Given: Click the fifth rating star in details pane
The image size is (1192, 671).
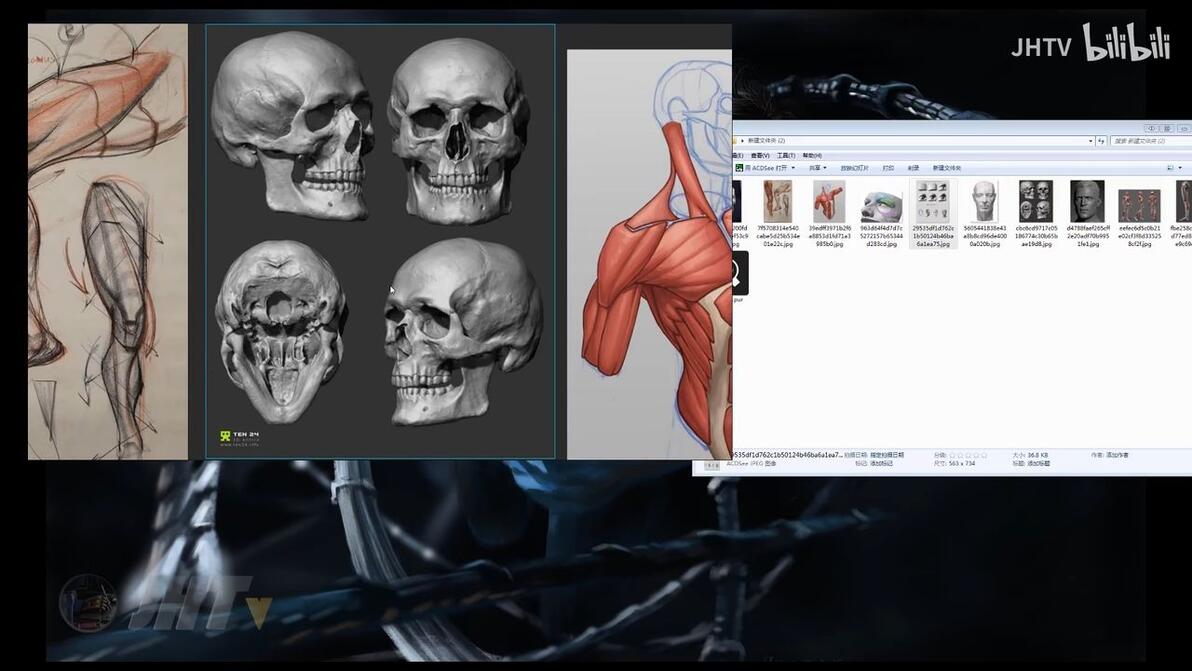Looking at the screenshot, I should [x=984, y=455].
